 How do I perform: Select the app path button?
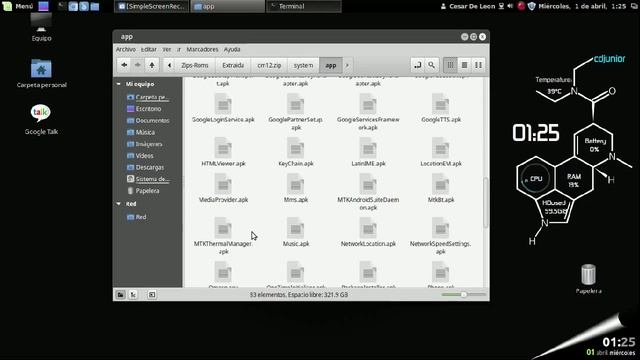coord(331,65)
